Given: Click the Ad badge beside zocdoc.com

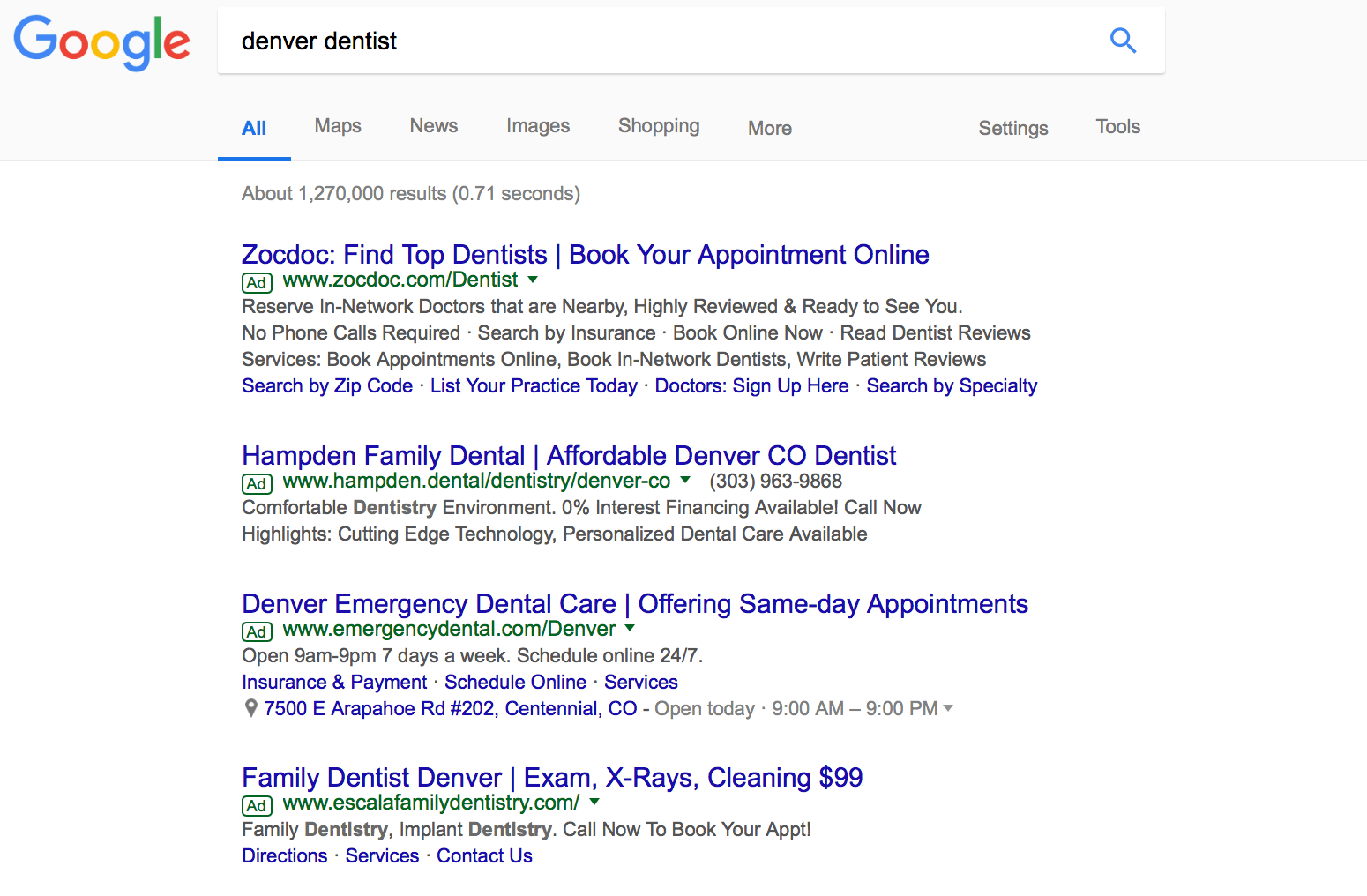Looking at the screenshot, I should tap(257, 282).
